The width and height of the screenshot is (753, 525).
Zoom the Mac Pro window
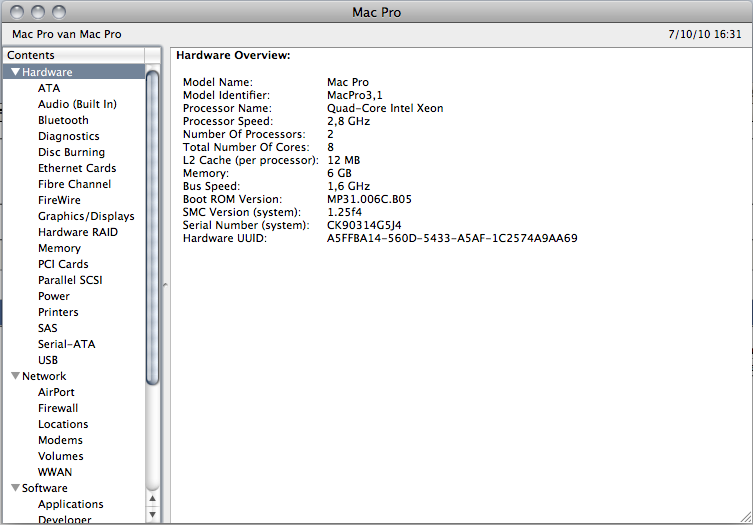(59, 12)
